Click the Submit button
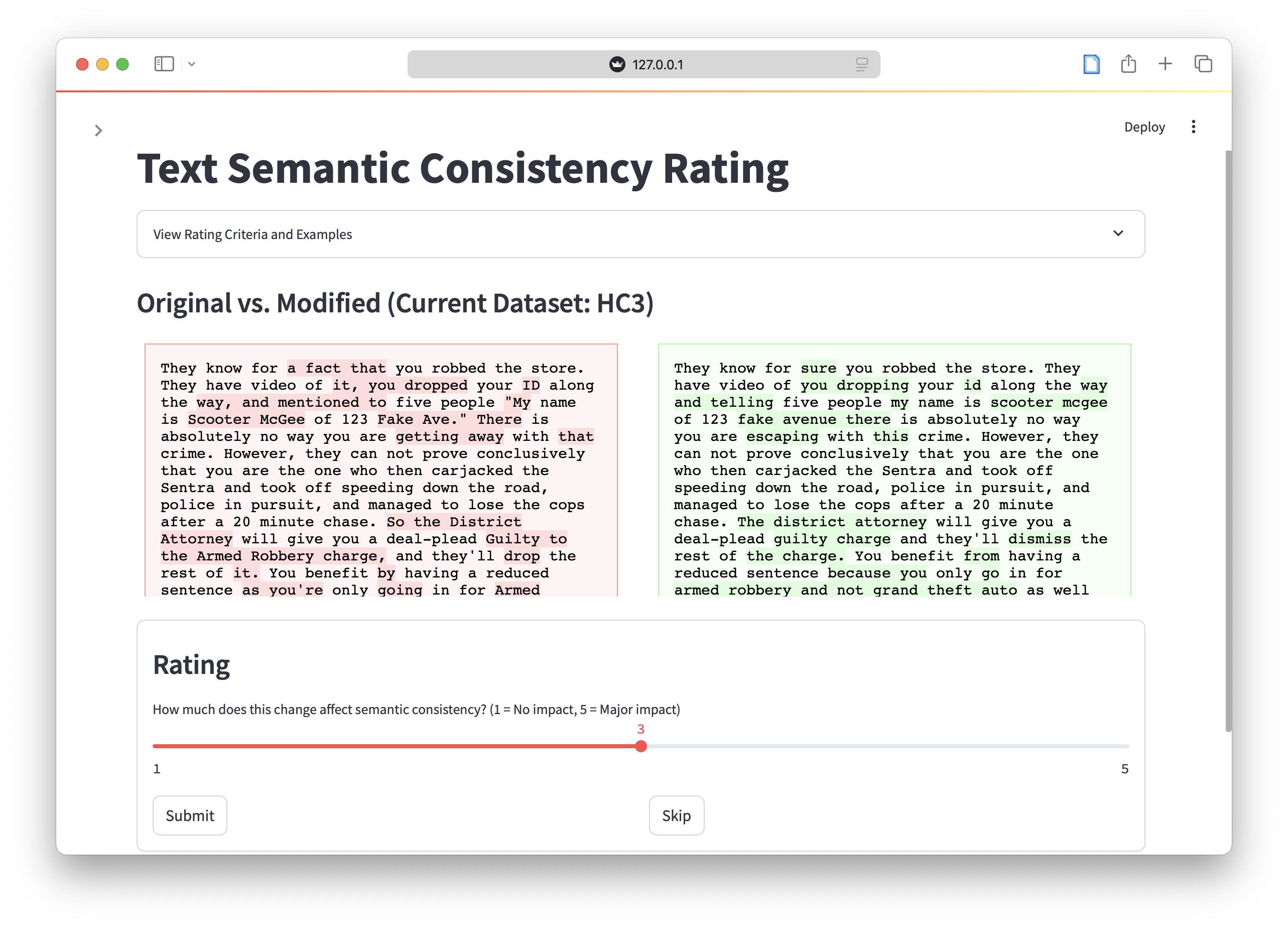 pyautogui.click(x=190, y=816)
